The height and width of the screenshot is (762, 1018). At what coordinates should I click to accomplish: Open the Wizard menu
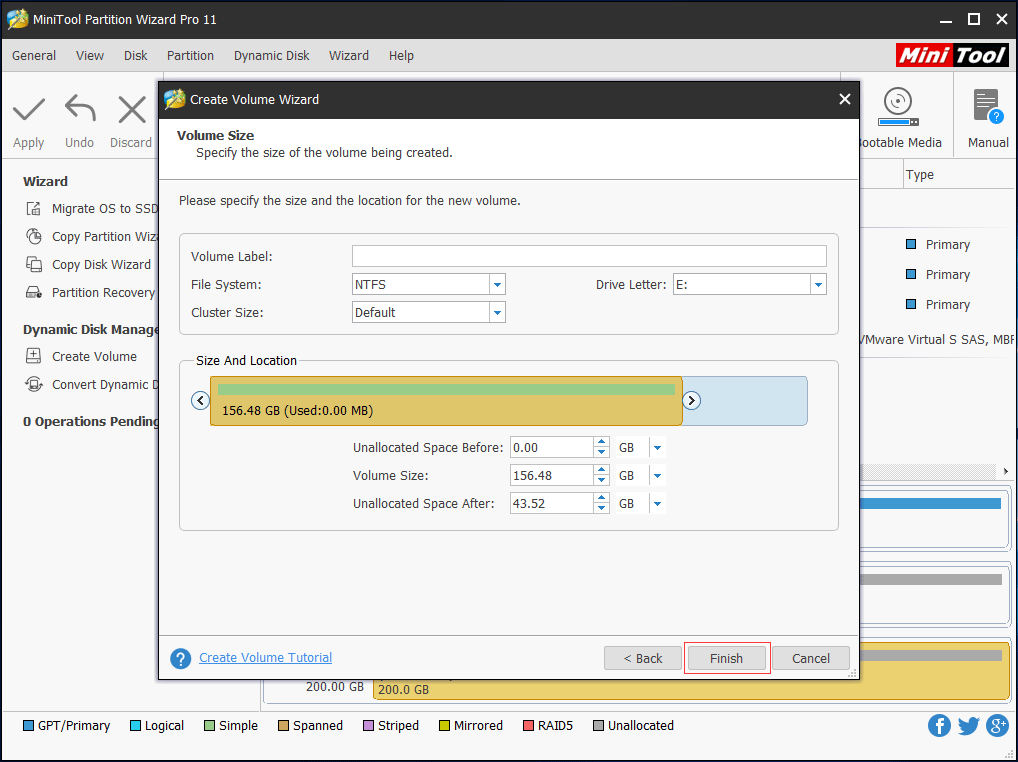tap(348, 55)
